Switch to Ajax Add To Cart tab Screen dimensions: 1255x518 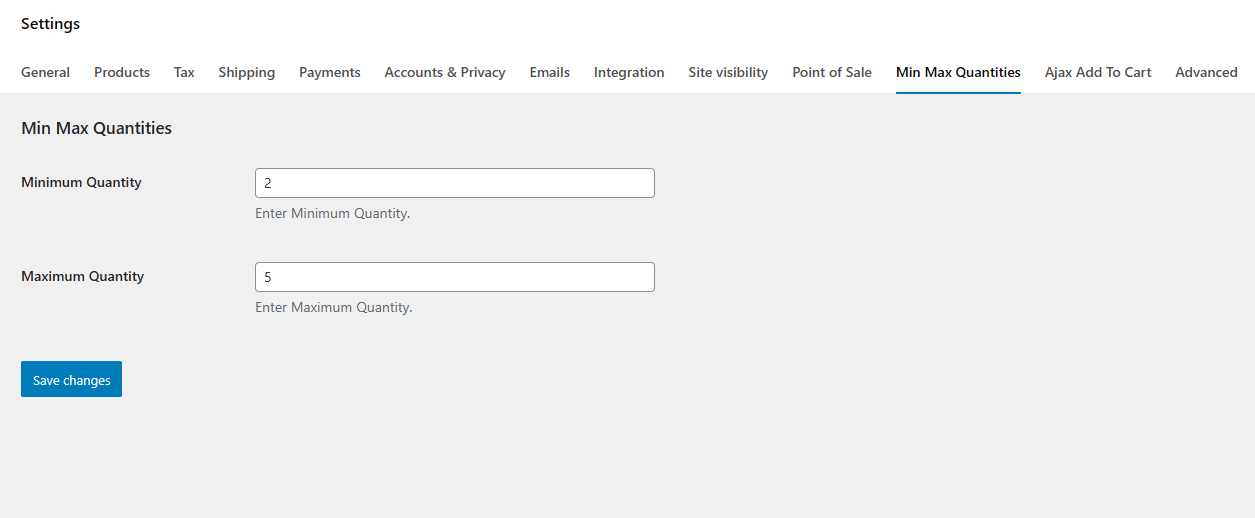click(x=1098, y=72)
